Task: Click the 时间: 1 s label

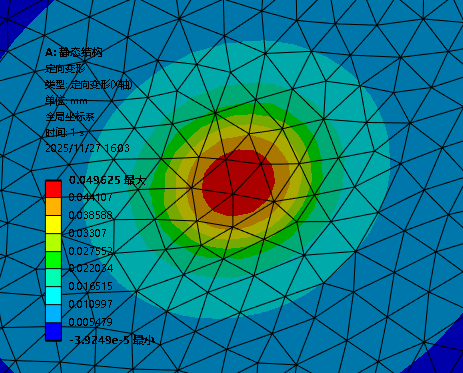Action: (65, 133)
